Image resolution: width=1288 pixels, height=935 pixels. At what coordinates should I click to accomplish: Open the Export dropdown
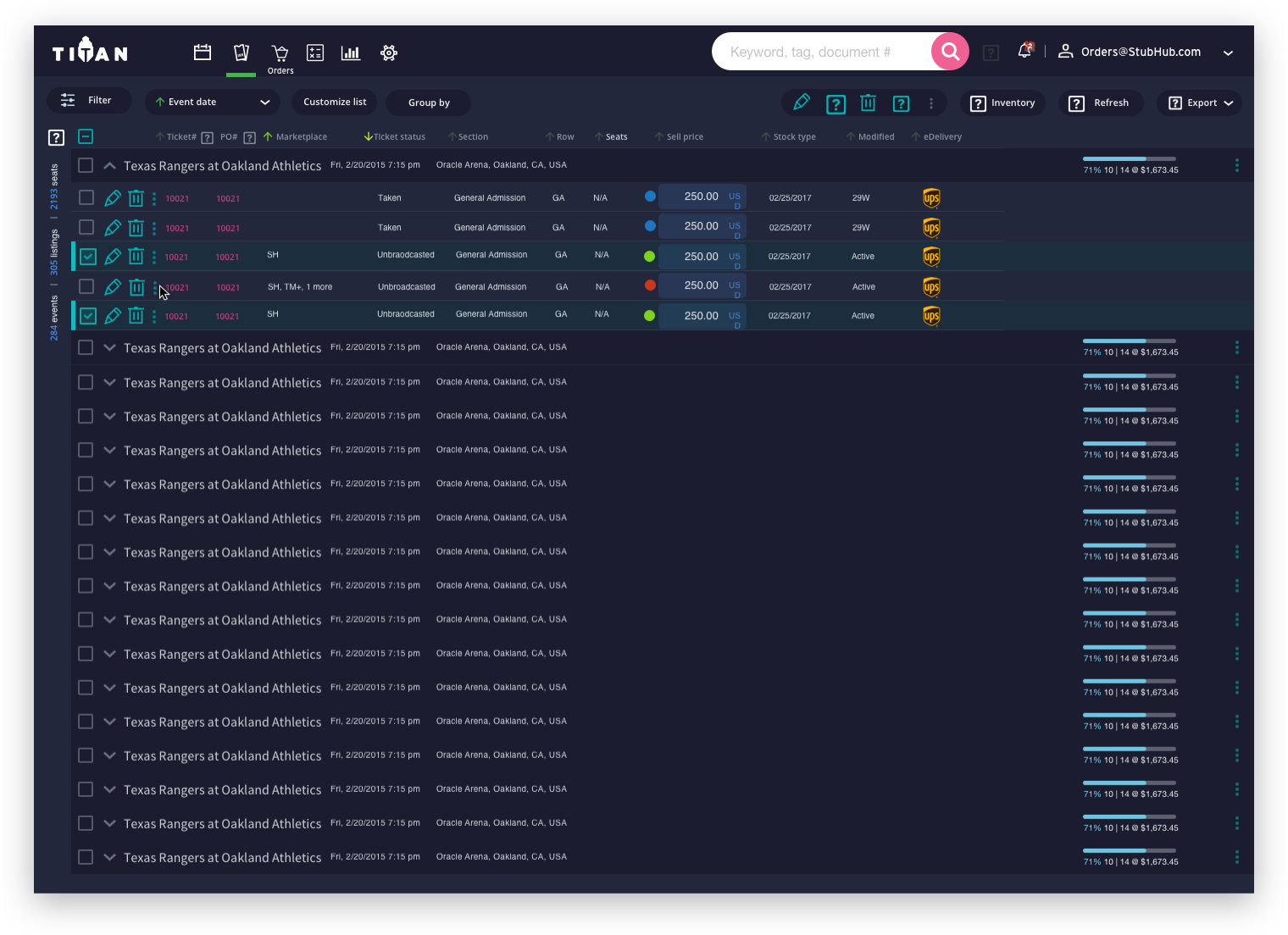tap(1200, 102)
